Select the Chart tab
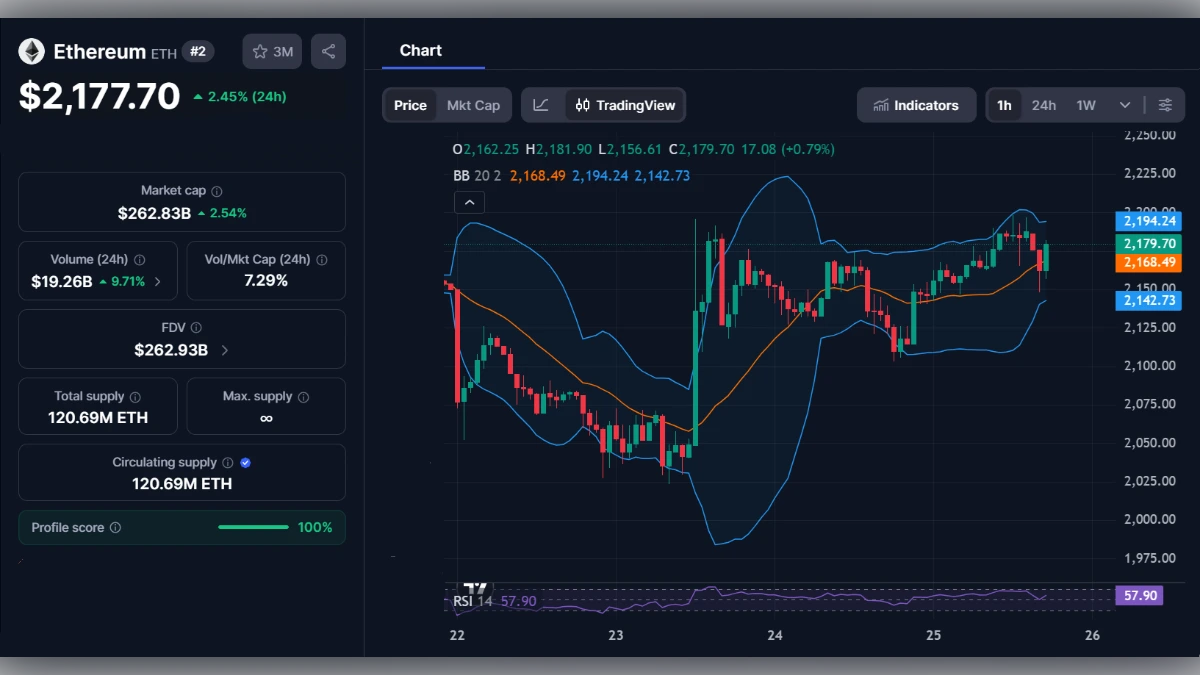Viewport: 1200px width, 675px height. pos(420,50)
